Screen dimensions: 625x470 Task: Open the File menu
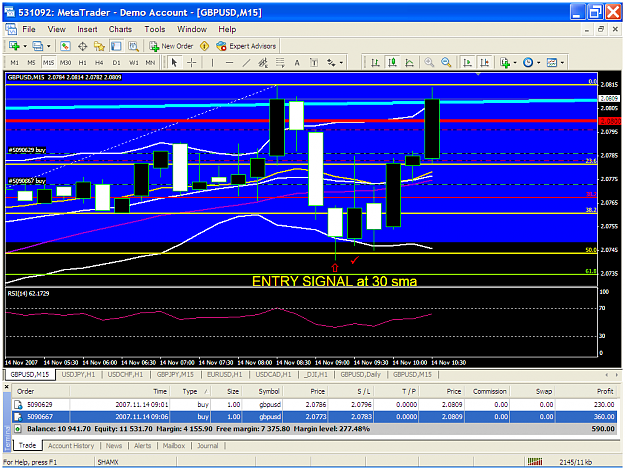coord(29,29)
